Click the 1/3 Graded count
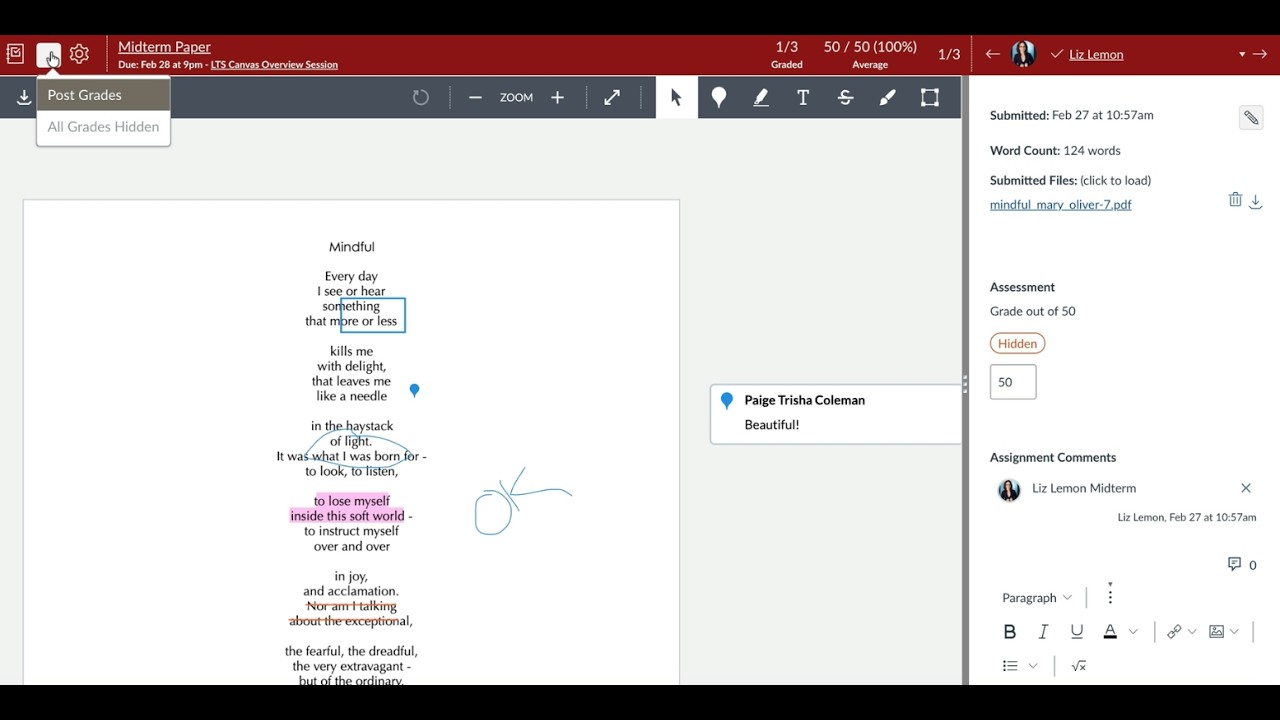Screen dimensions: 1280x720 787,55
